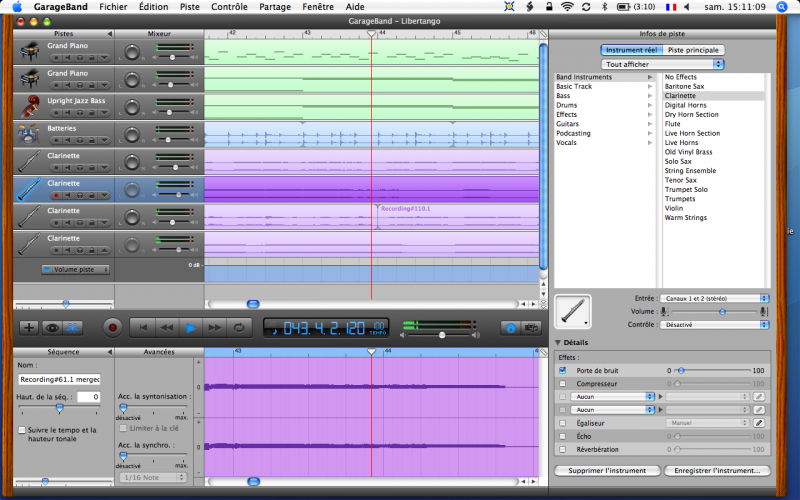Open the Piste menu

[189, 7]
